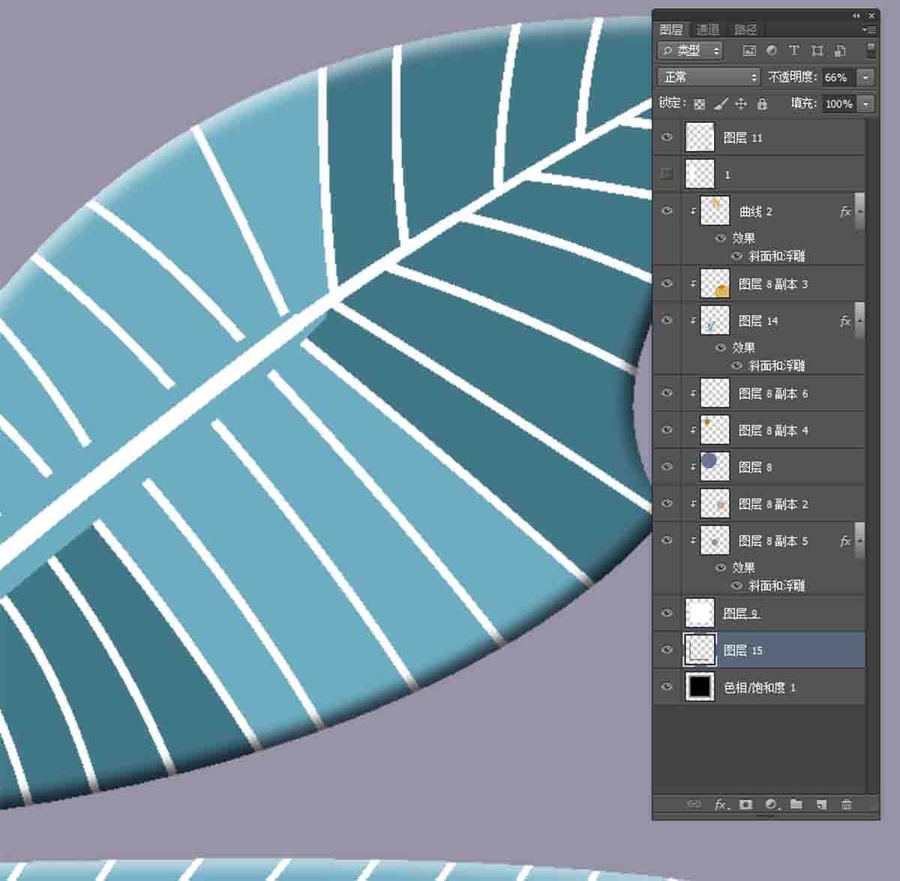Select layer 图层 8 副本 6 by name
Screen dimensions: 900x881
773,394
